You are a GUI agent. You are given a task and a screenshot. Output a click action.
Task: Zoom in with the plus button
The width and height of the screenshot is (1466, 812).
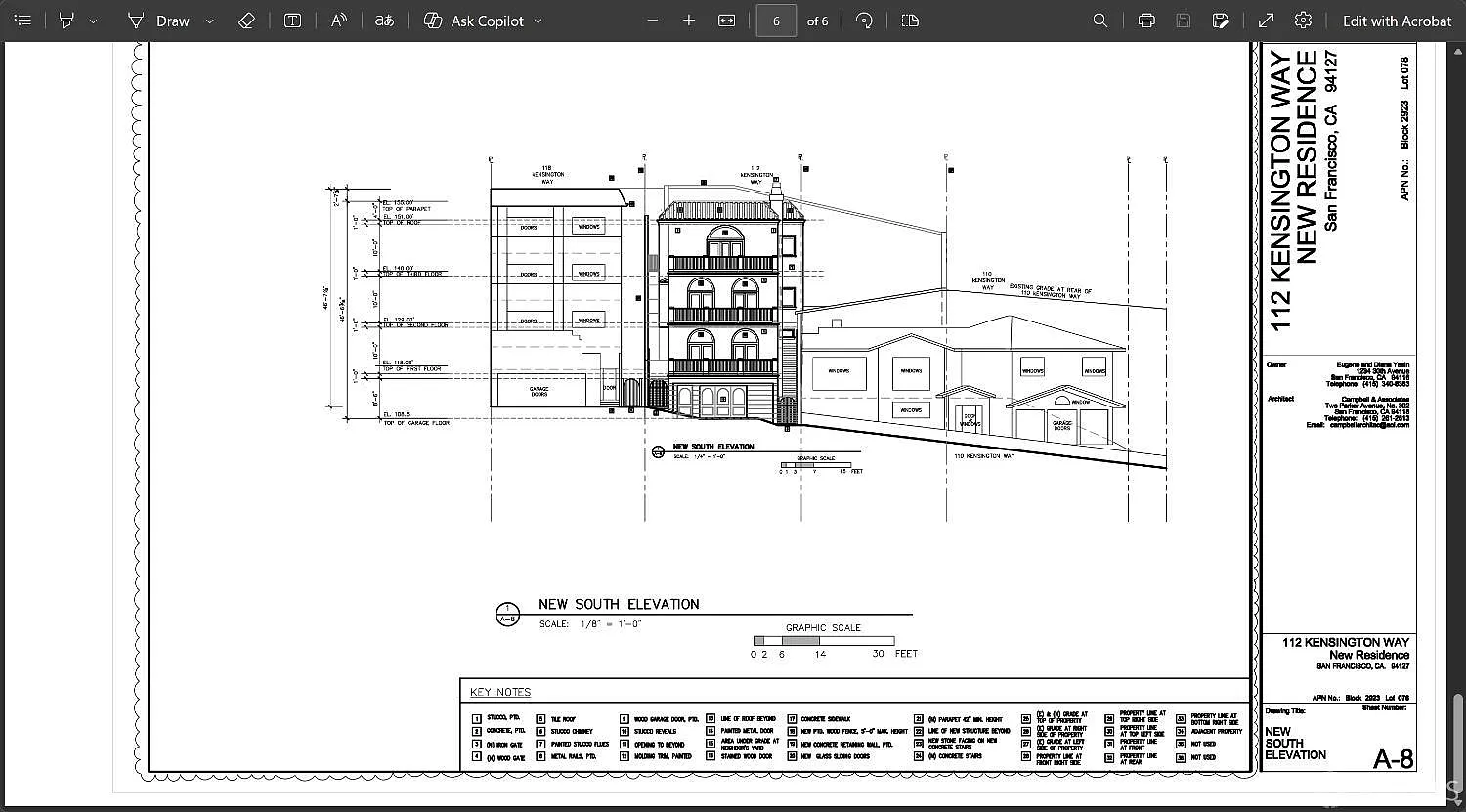(x=689, y=21)
